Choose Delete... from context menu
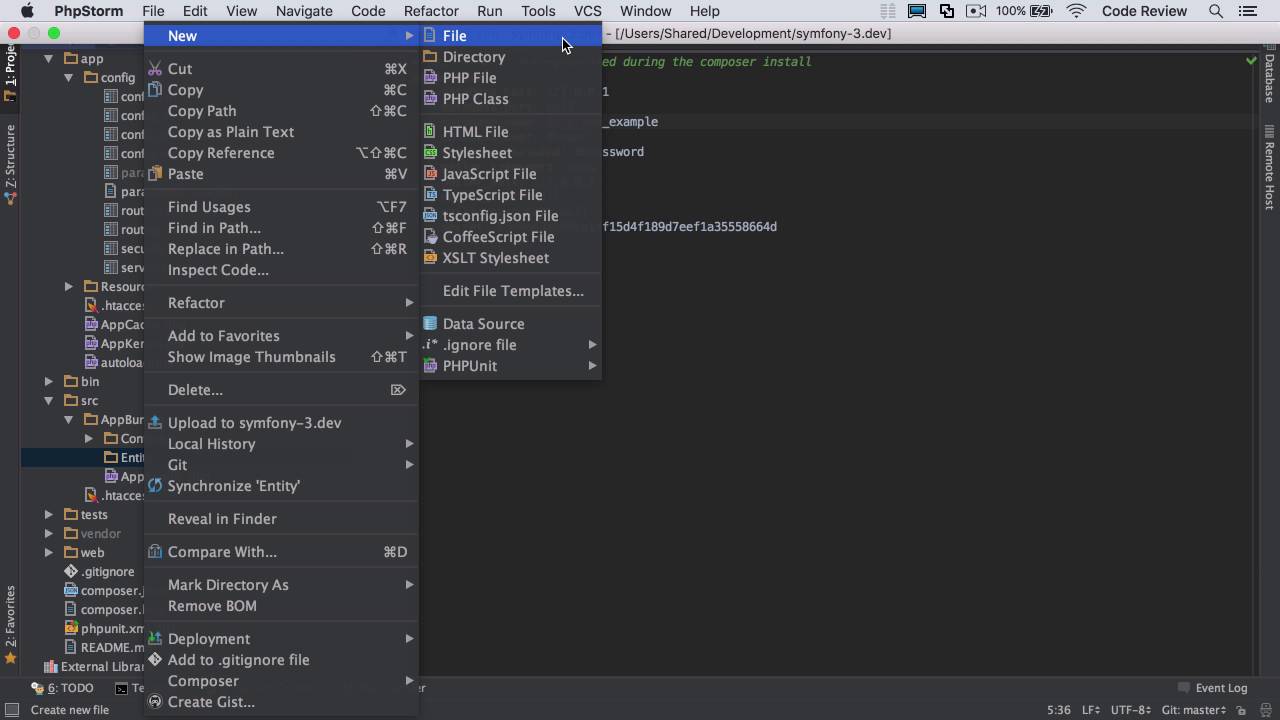1280x720 pixels. [x=281, y=390]
